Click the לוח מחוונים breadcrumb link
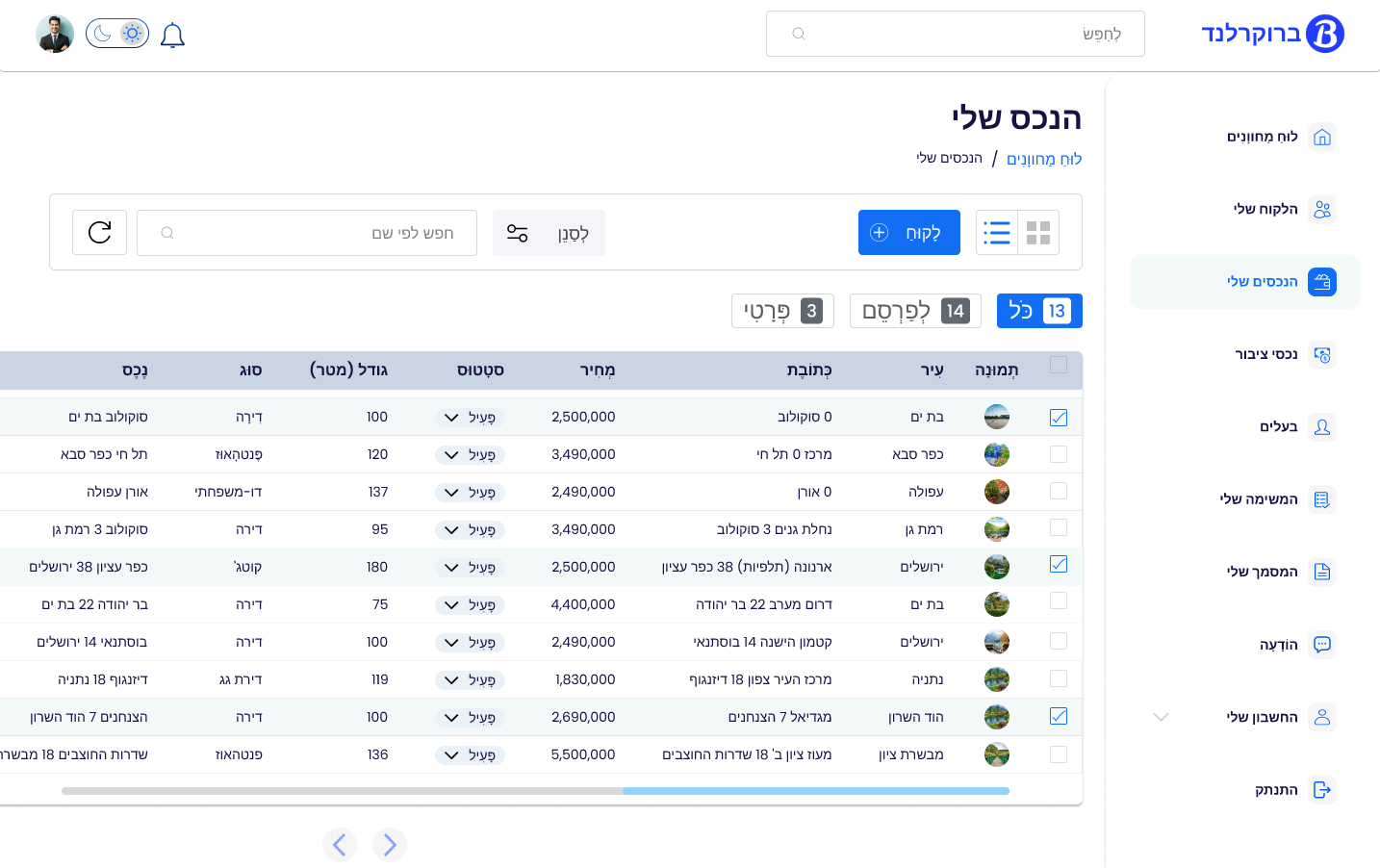 [x=1044, y=159]
